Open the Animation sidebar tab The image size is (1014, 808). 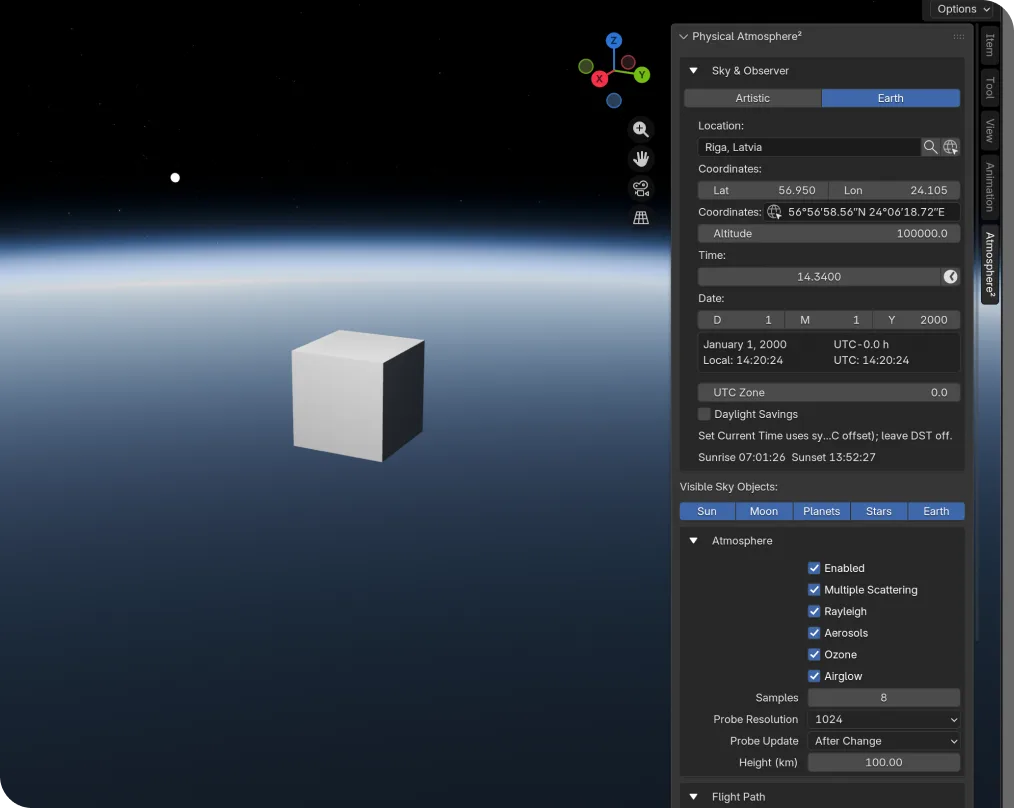[989, 187]
